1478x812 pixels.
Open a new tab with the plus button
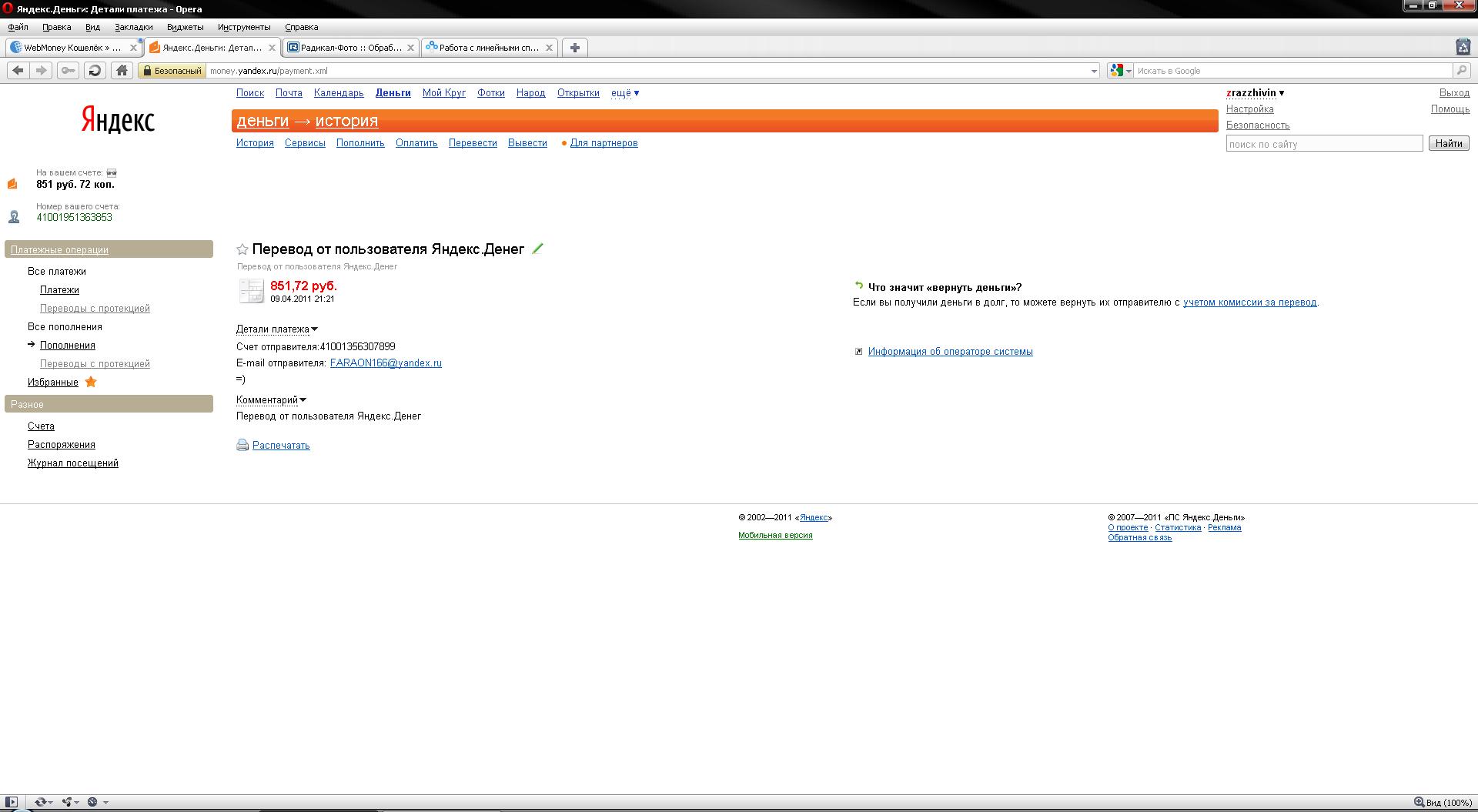575,48
